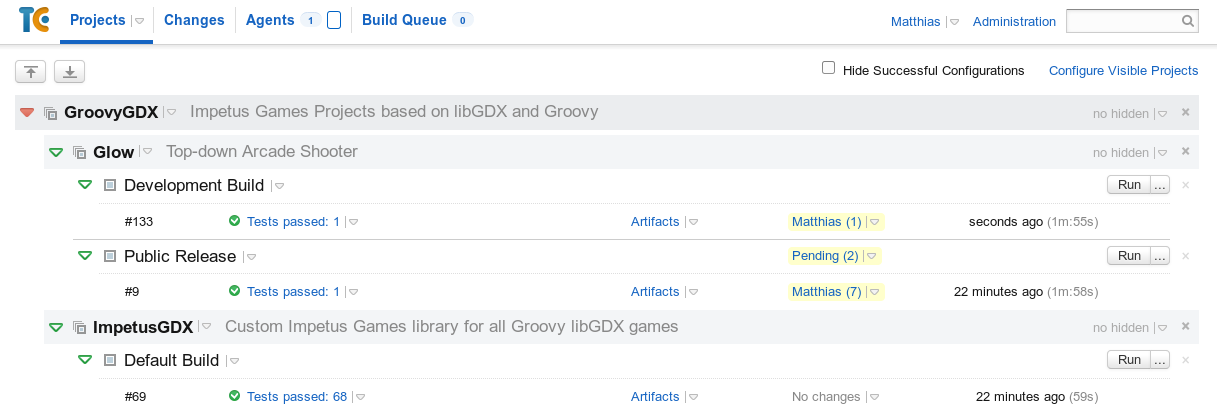The height and width of the screenshot is (415, 1217).
Task: Collapse the GroovyGDX project tree
Action: pyautogui.click(x=27, y=113)
